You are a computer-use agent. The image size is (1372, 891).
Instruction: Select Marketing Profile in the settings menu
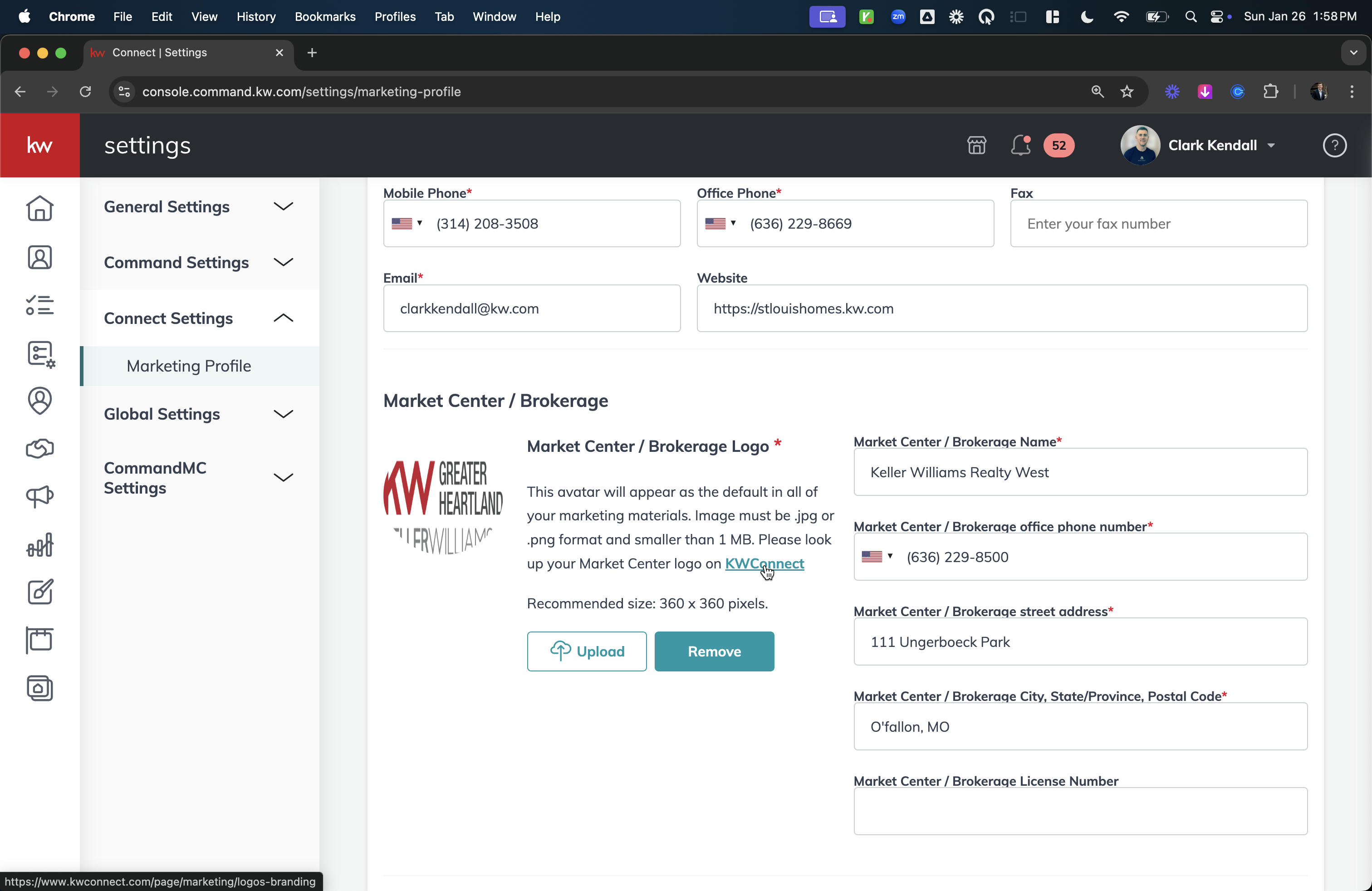tap(200, 366)
